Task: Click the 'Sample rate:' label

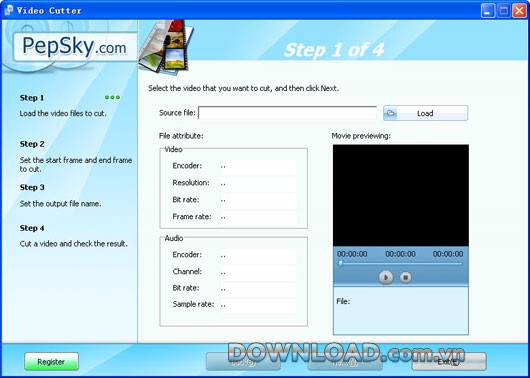Action: tap(193, 304)
